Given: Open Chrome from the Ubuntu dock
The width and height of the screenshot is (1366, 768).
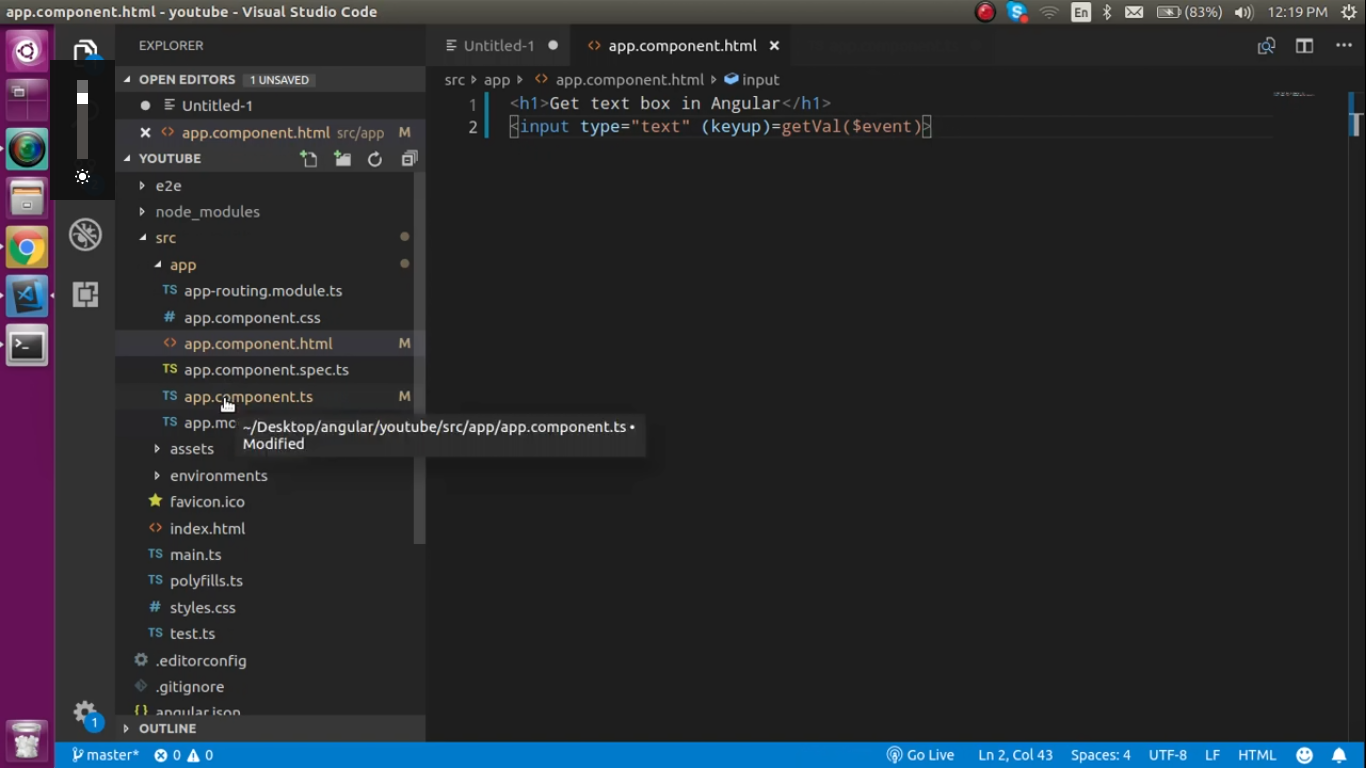Looking at the screenshot, I should point(27,248).
